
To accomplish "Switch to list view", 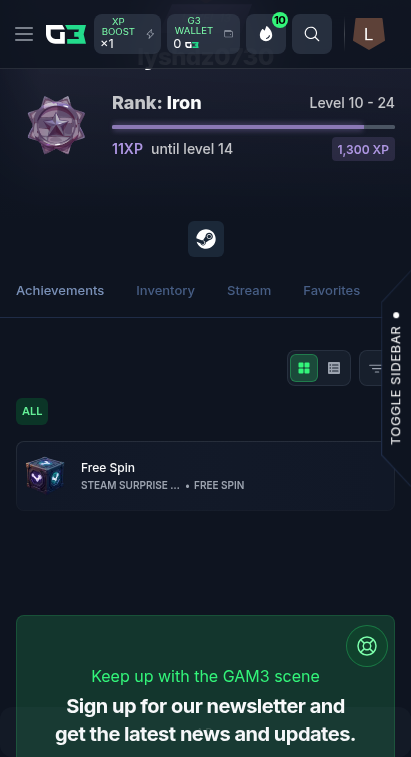I will [x=334, y=368].
